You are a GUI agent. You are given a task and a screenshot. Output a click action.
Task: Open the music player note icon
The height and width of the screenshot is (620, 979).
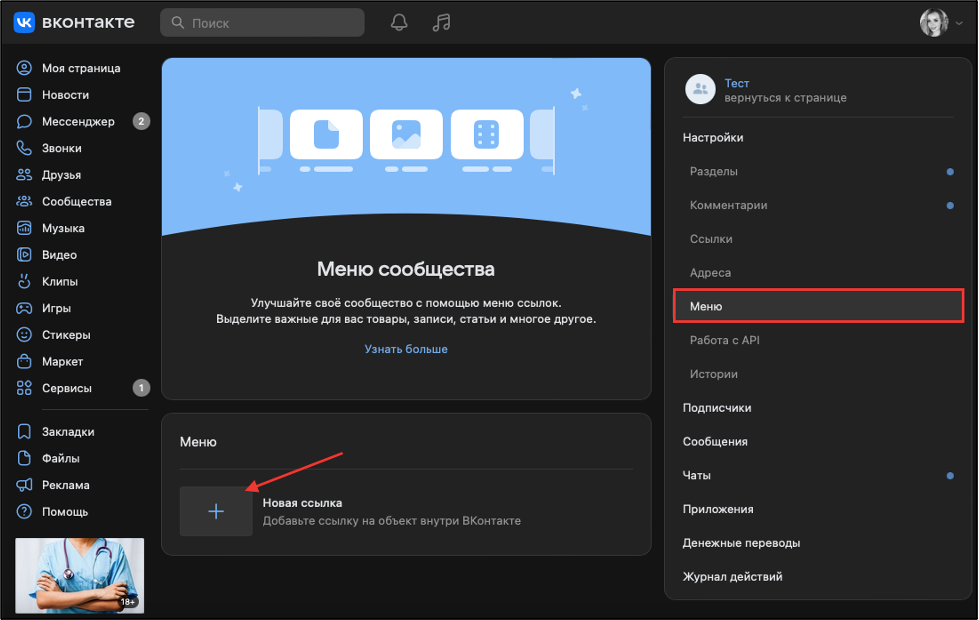441,22
